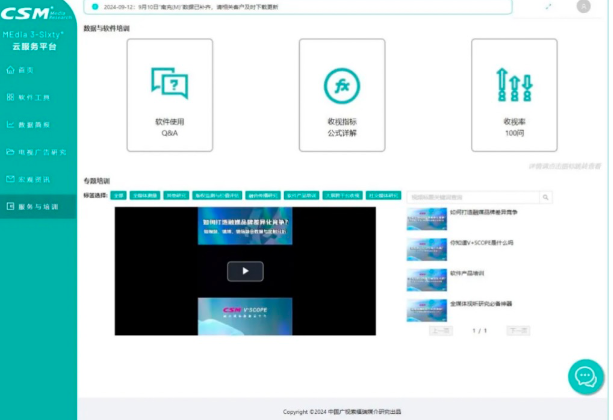Select the 服务与培训 sidebar icon

[x=11, y=206]
